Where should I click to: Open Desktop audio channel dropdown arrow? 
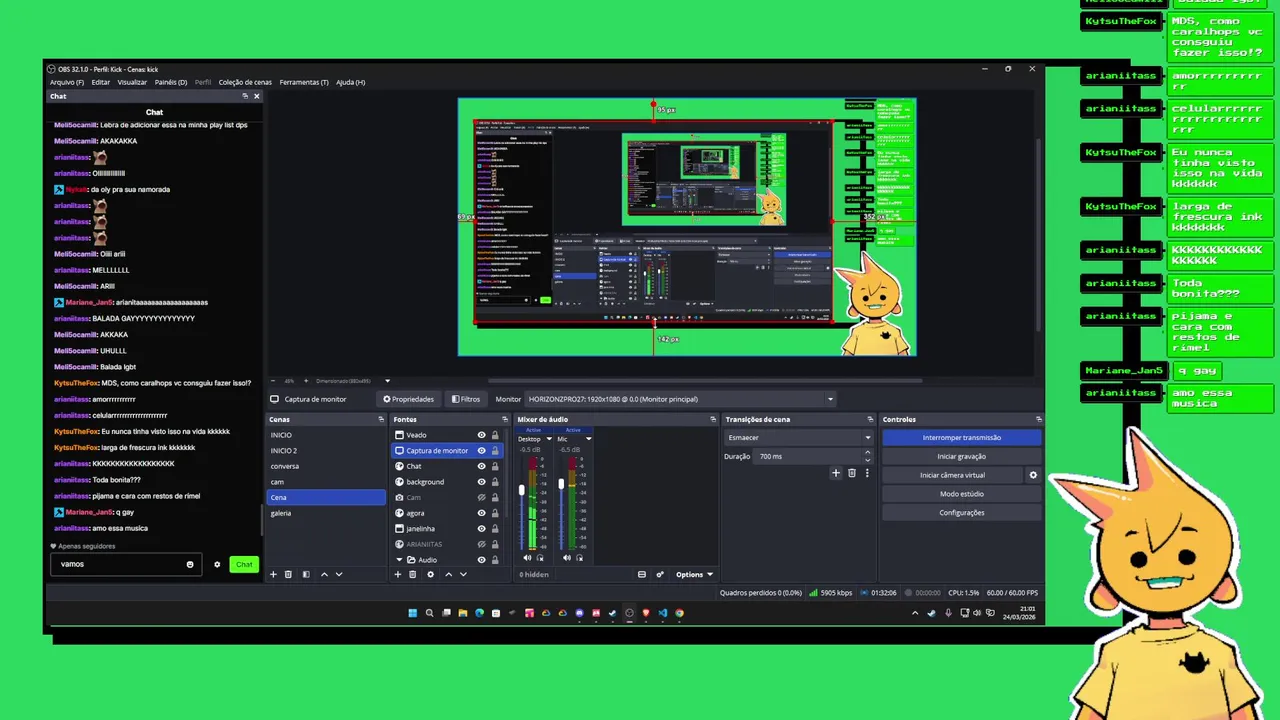point(548,439)
